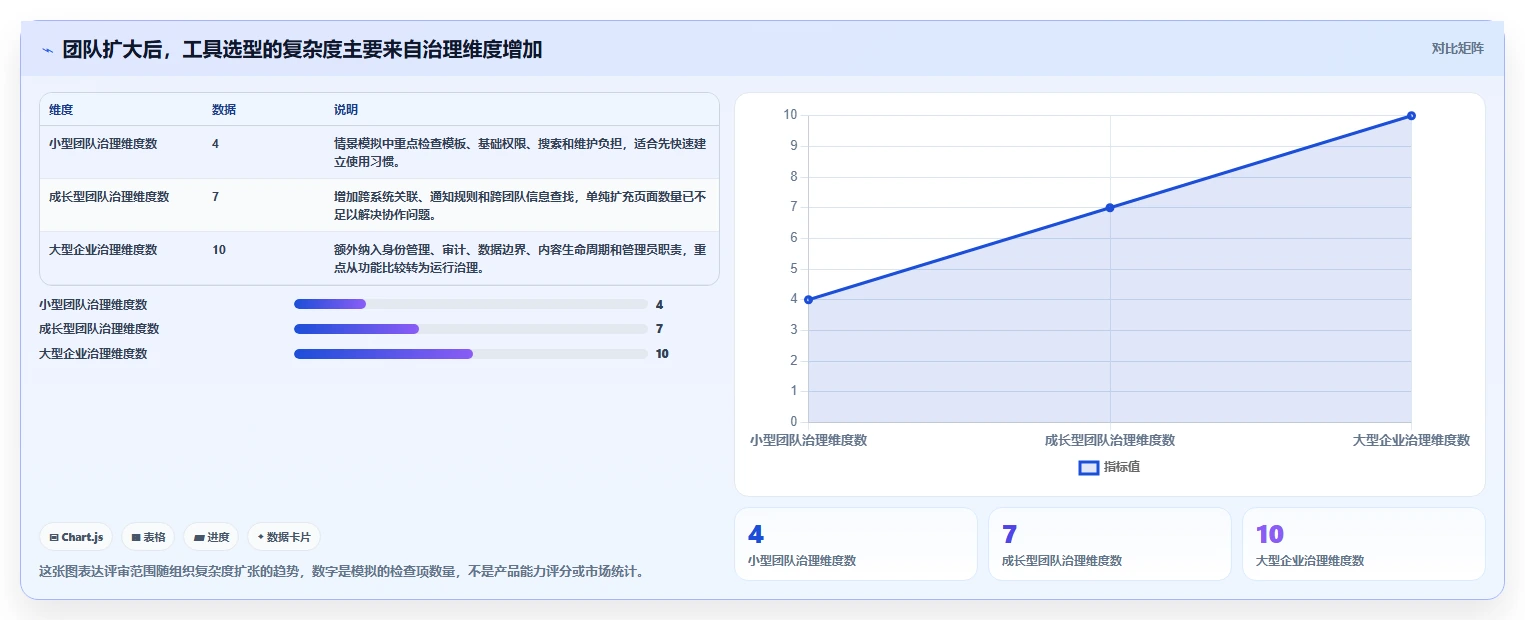Image resolution: width=1525 pixels, height=620 pixels.
Task: Click the chart data point at value 4
Action: tap(808, 299)
